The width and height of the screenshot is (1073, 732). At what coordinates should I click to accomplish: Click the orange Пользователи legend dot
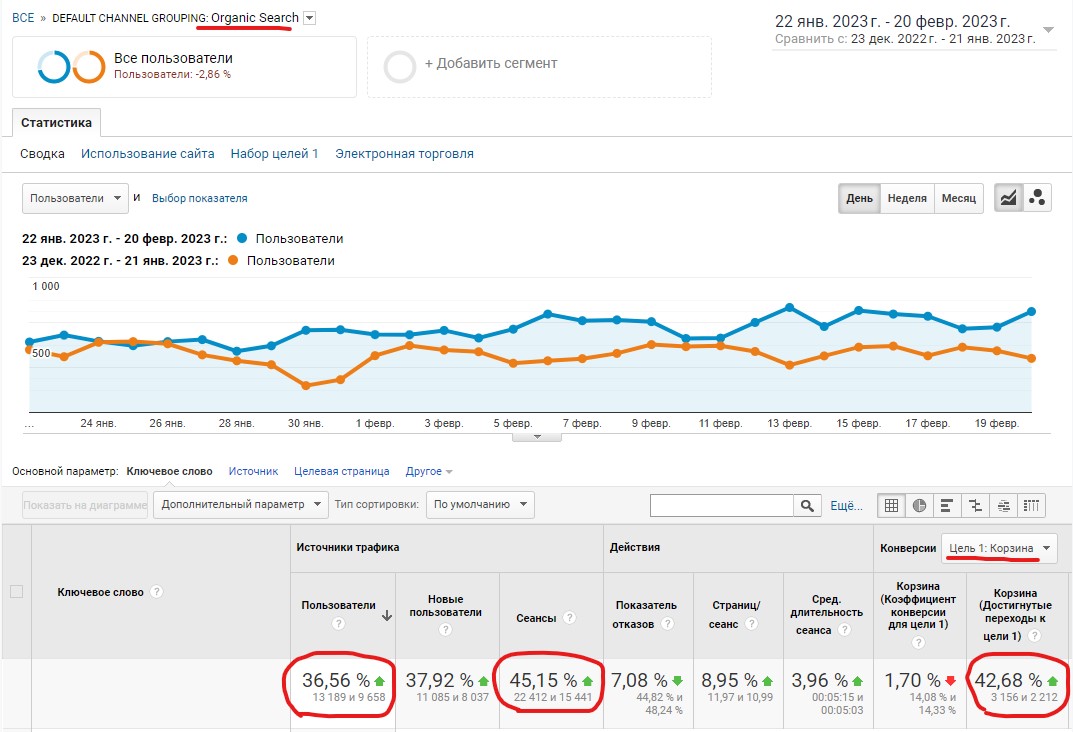tap(233, 260)
